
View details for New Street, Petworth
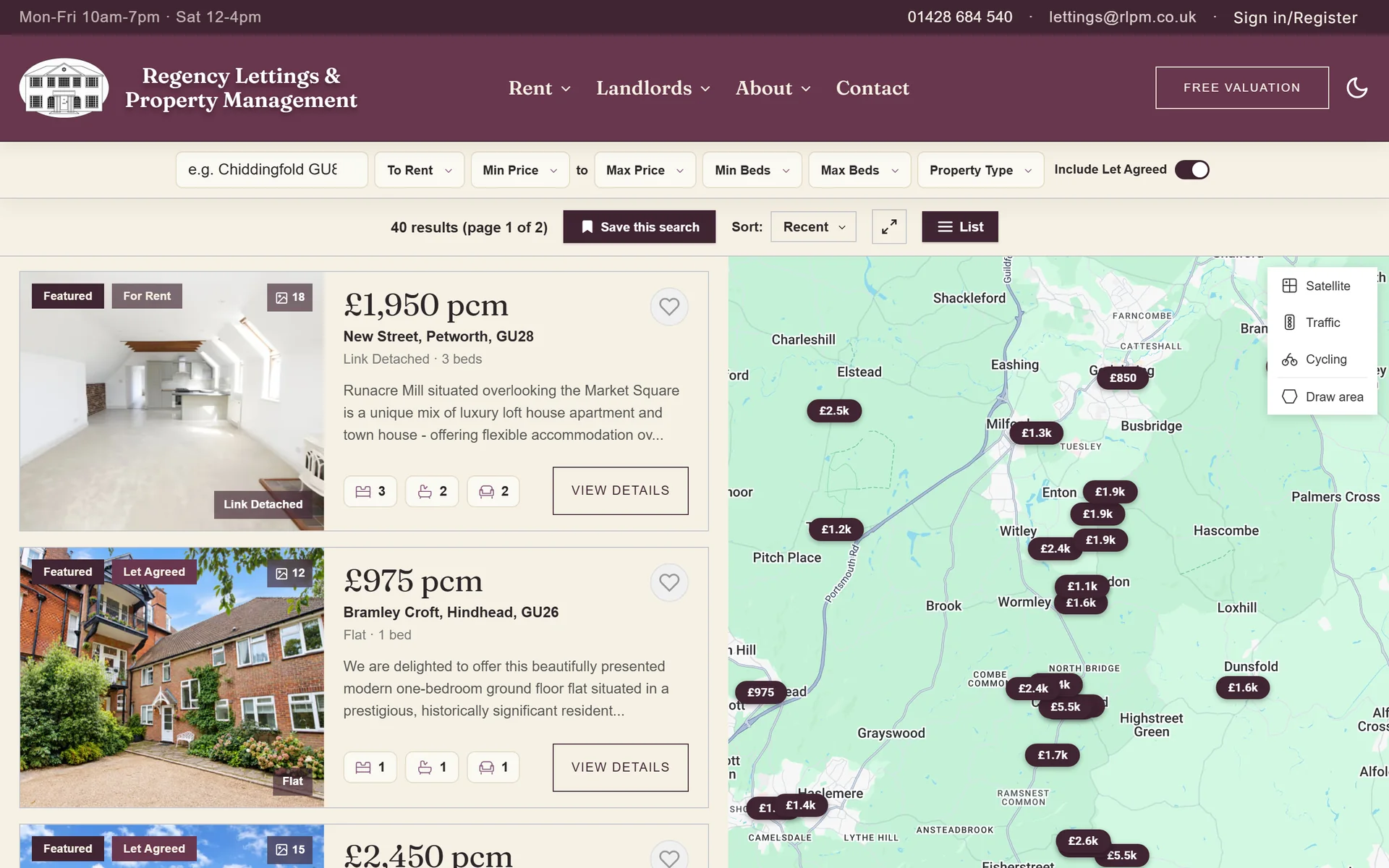(x=620, y=490)
